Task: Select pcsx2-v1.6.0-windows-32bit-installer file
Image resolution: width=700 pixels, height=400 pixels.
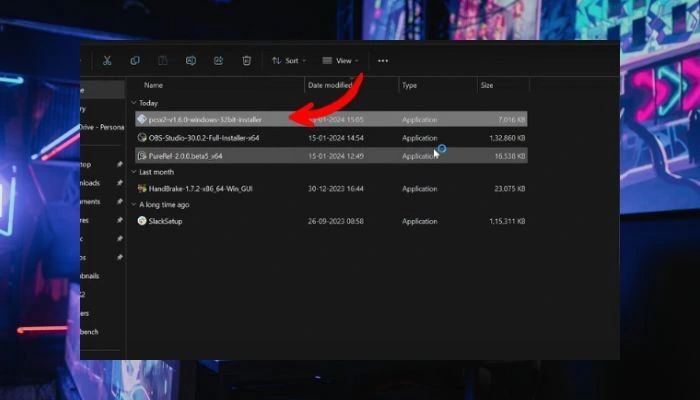Action: [x=331, y=119]
